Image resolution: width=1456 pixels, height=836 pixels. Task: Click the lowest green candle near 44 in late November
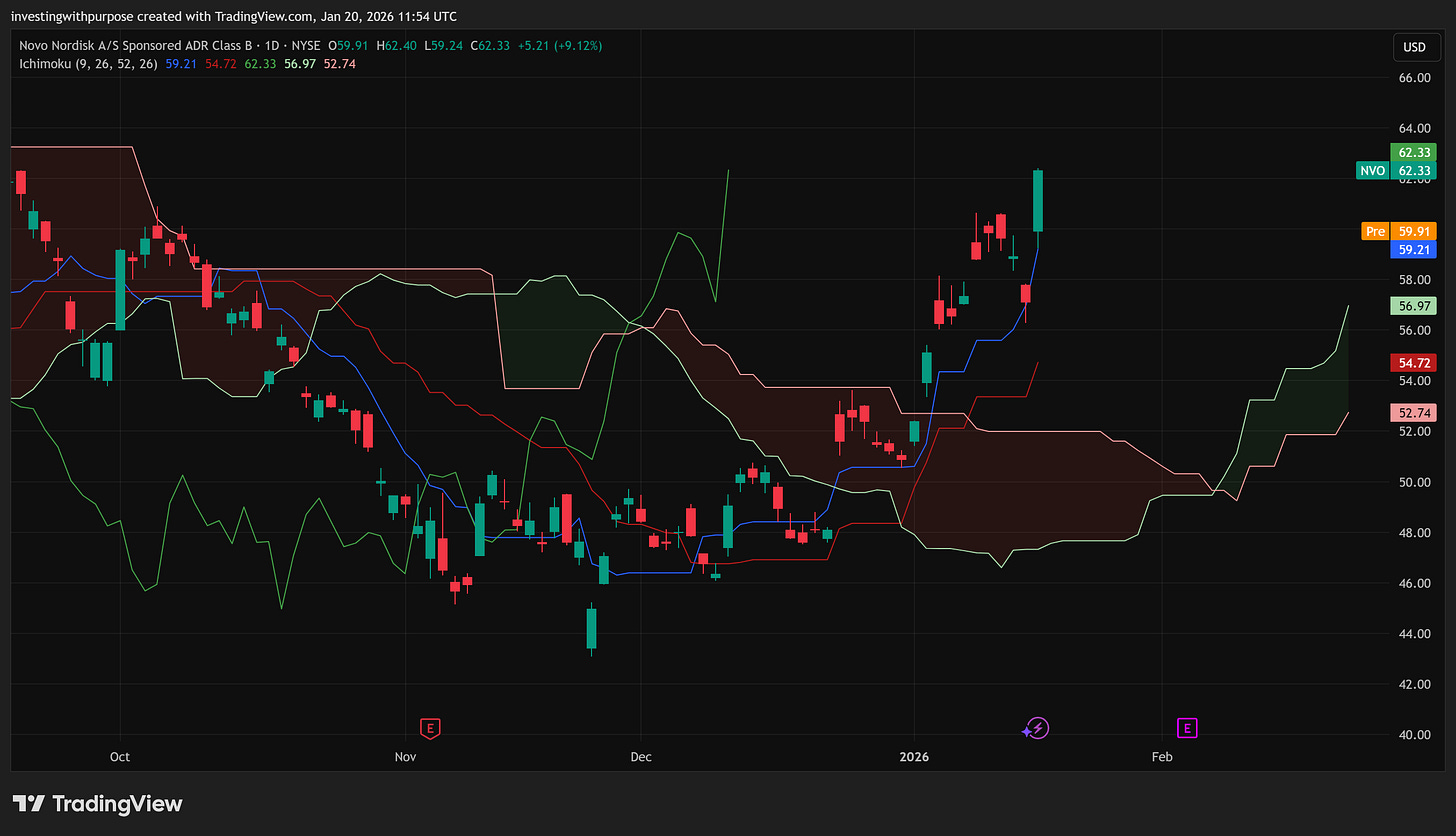591,629
